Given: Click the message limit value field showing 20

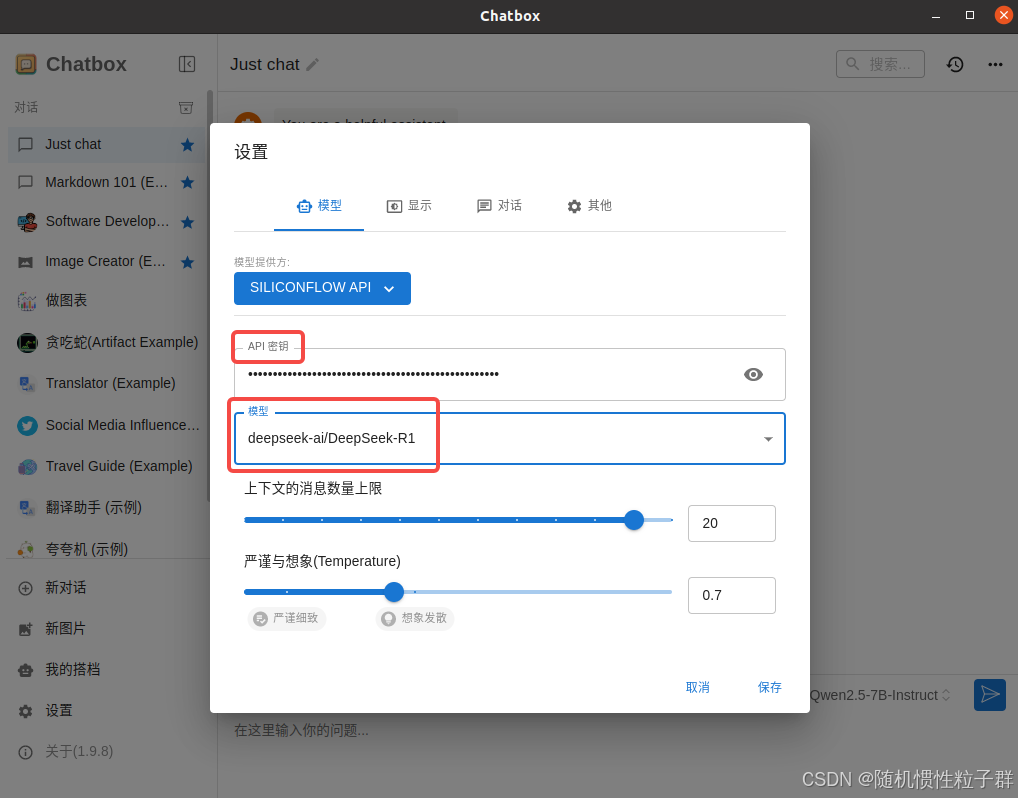Looking at the screenshot, I should click(x=732, y=523).
